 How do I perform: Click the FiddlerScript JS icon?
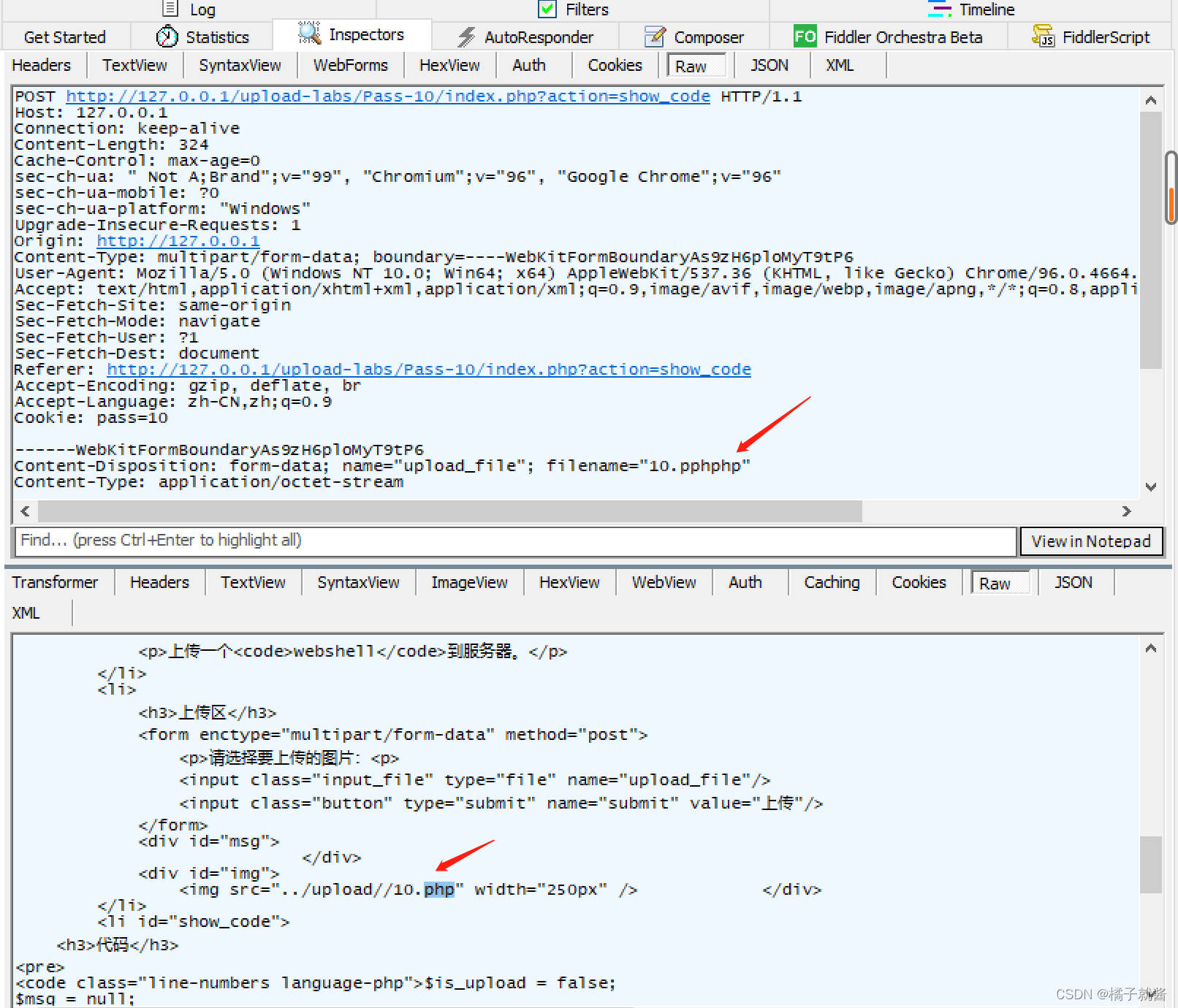(x=1043, y=37)
